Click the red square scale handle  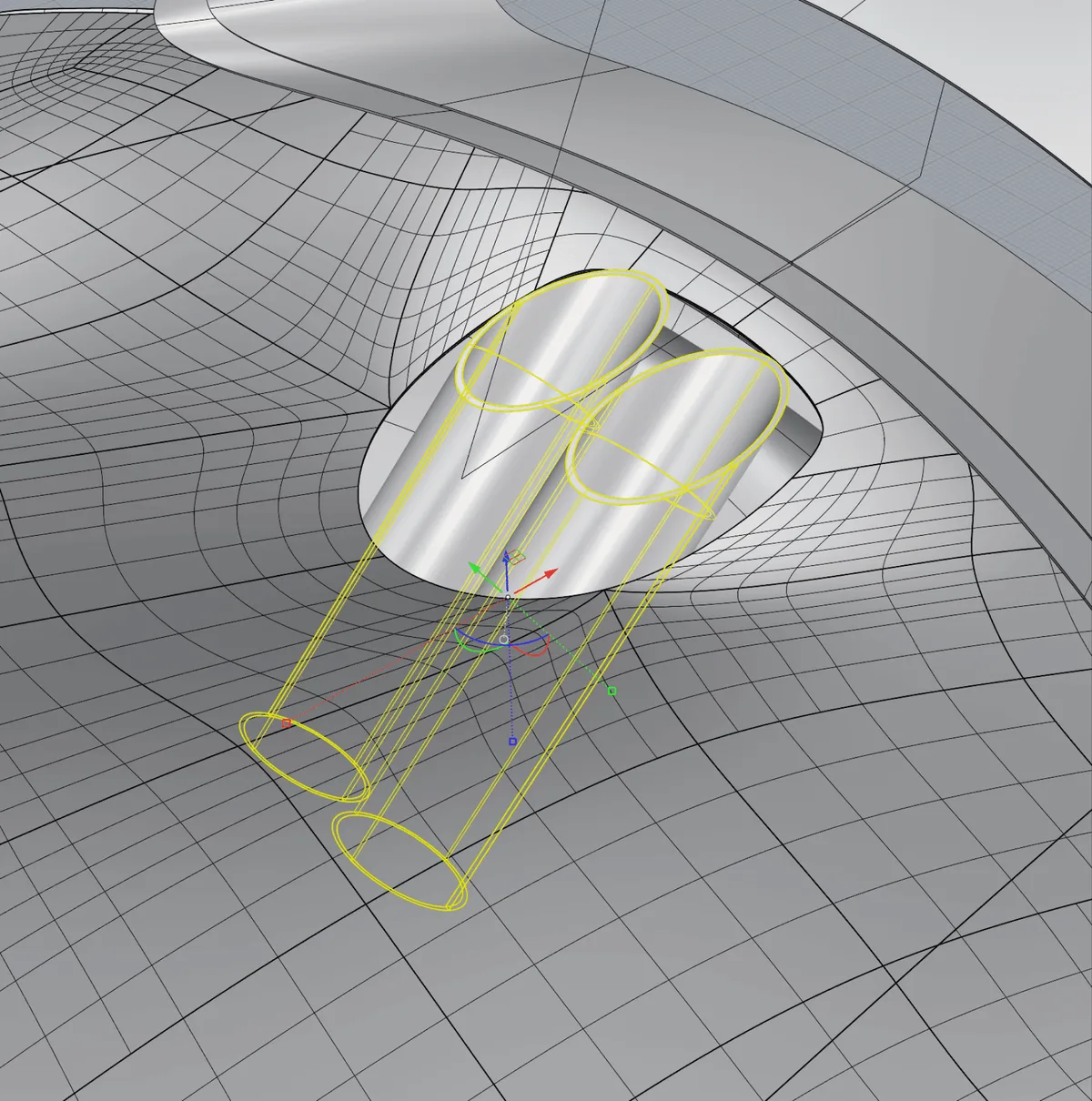[x=287, y=723]
